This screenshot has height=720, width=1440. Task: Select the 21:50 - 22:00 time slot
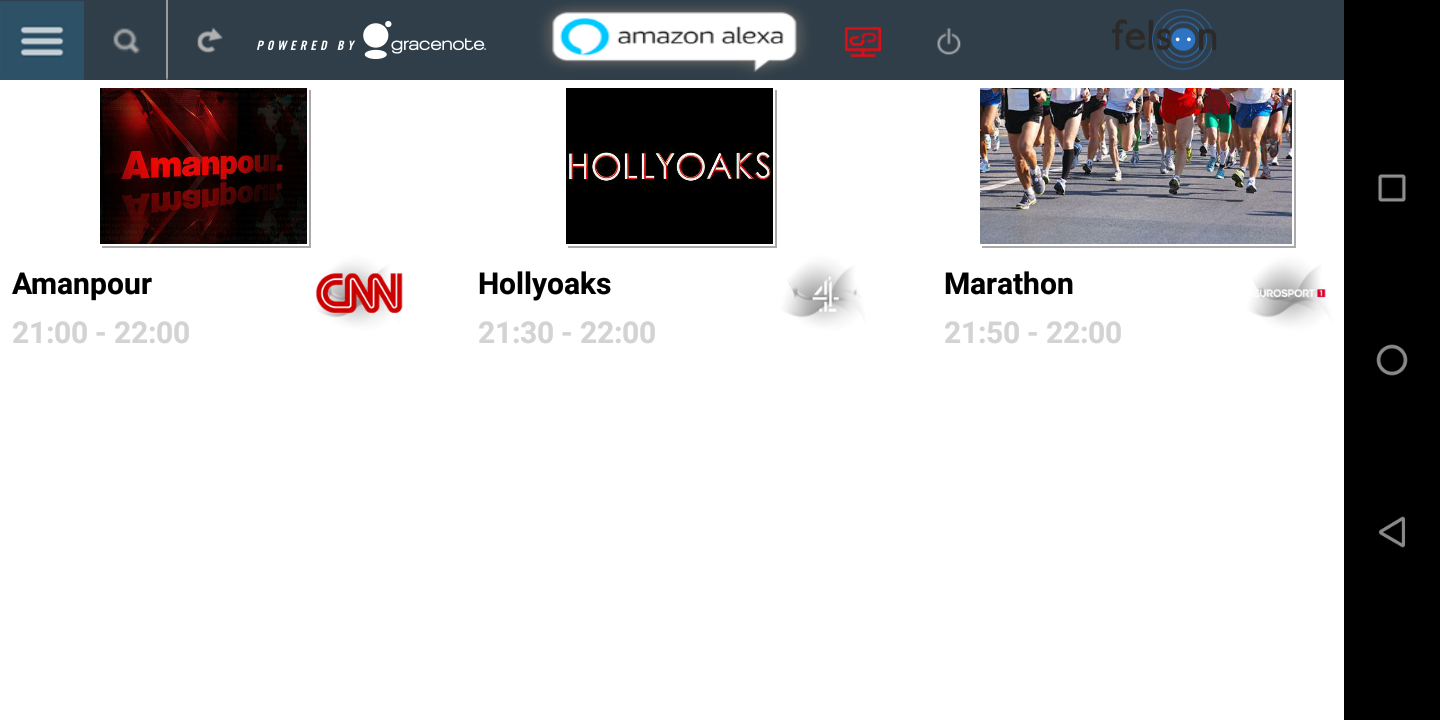tap(1033, 333)
